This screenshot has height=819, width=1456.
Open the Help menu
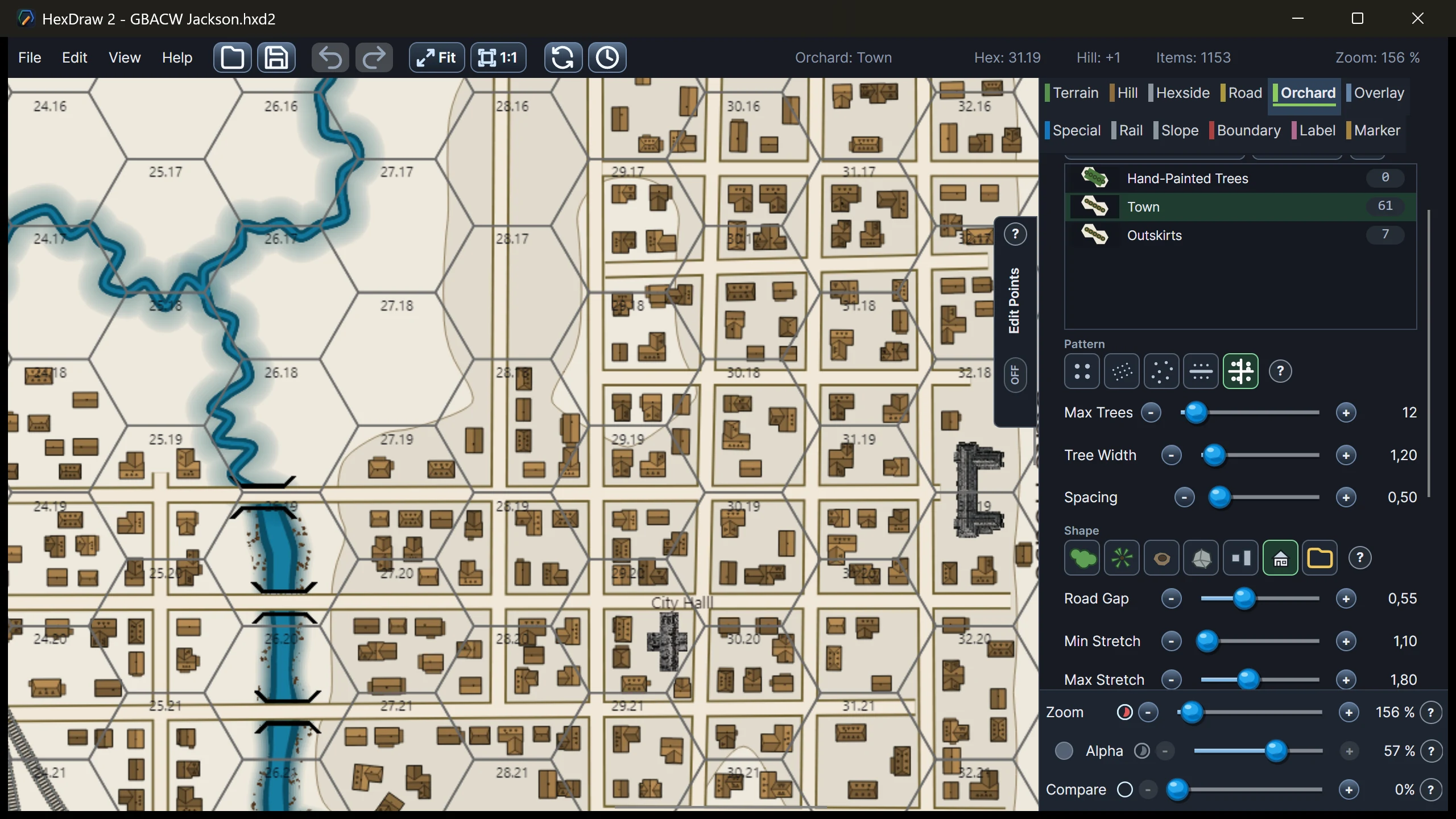click(x=177, y=57)
